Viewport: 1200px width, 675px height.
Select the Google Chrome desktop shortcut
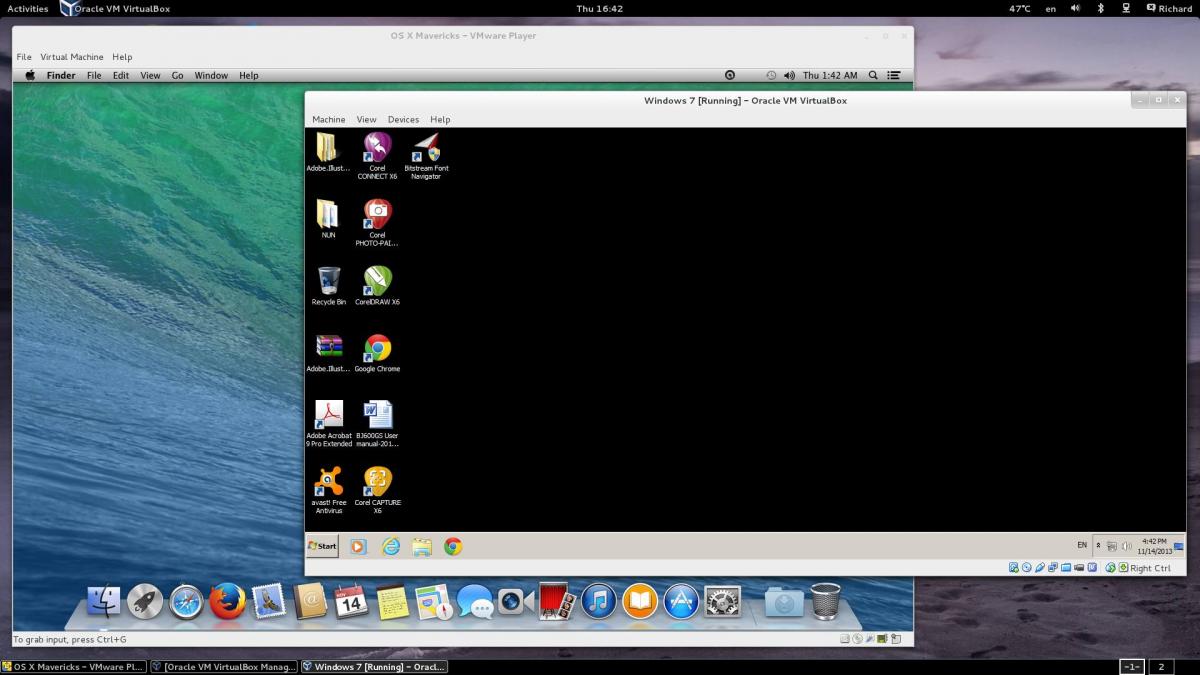coord(377,353)
